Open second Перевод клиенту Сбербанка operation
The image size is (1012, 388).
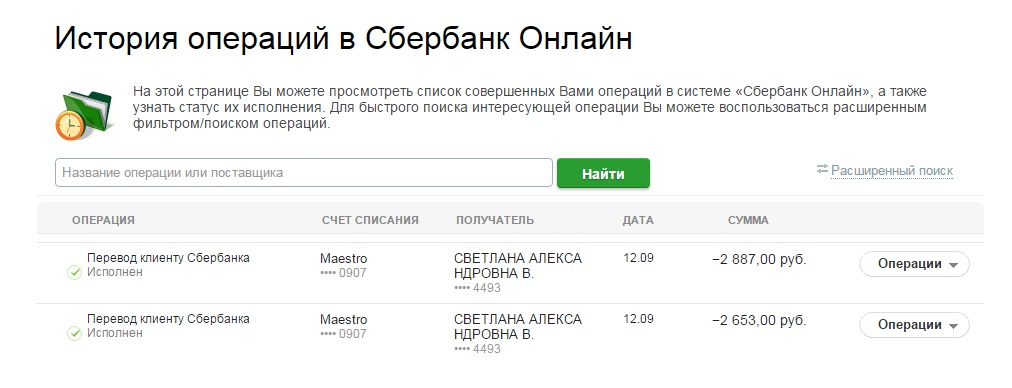pos(168,319)
